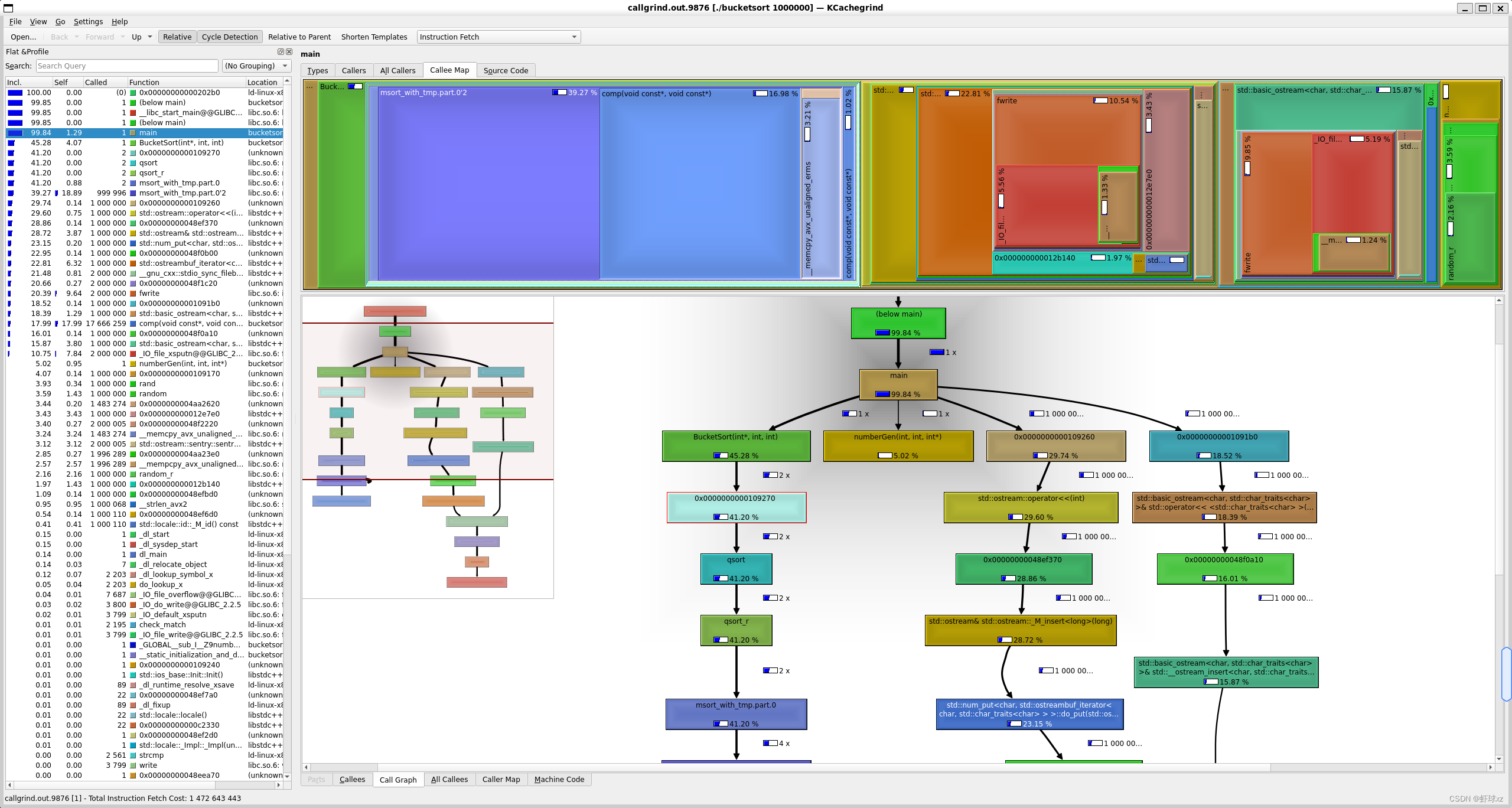Click the Shorten Templates icon
Viewport: 1512px width, 808px height.
373,37
